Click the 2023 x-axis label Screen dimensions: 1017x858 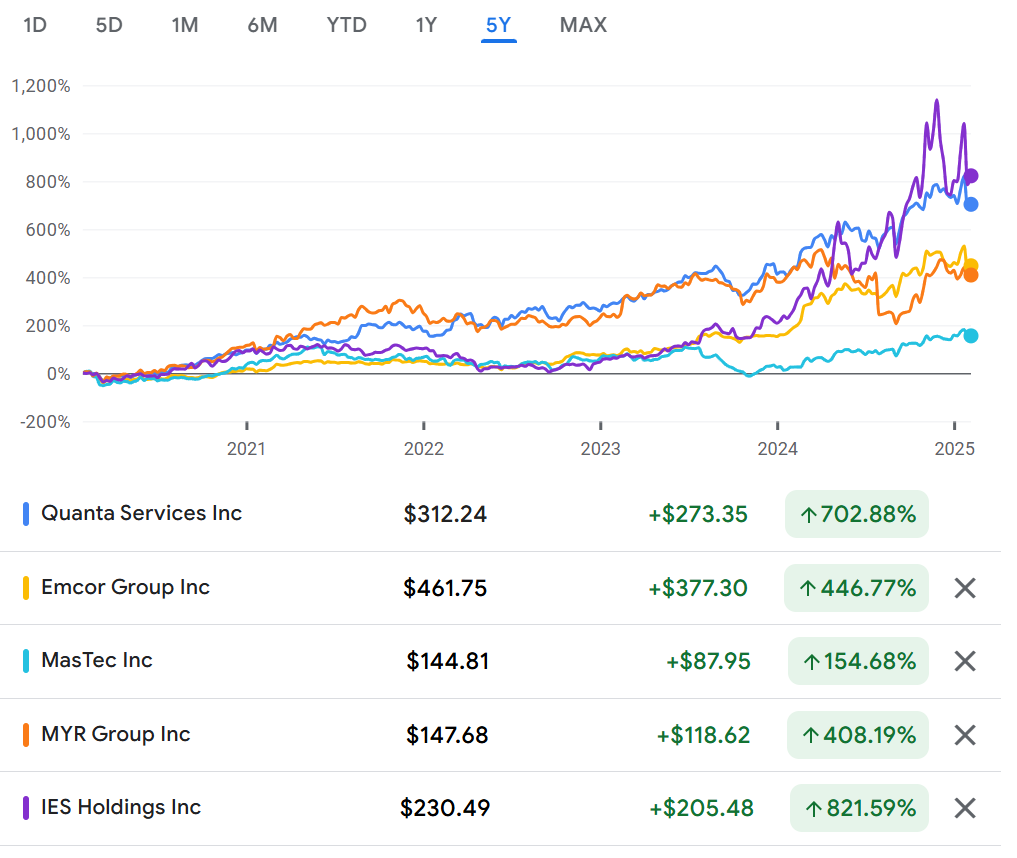601,449
